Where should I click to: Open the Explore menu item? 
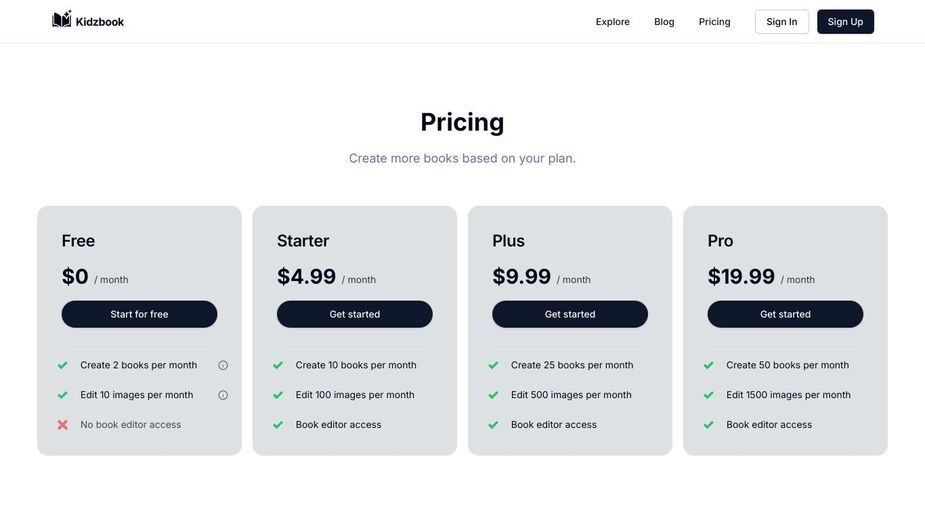[612, 22]
